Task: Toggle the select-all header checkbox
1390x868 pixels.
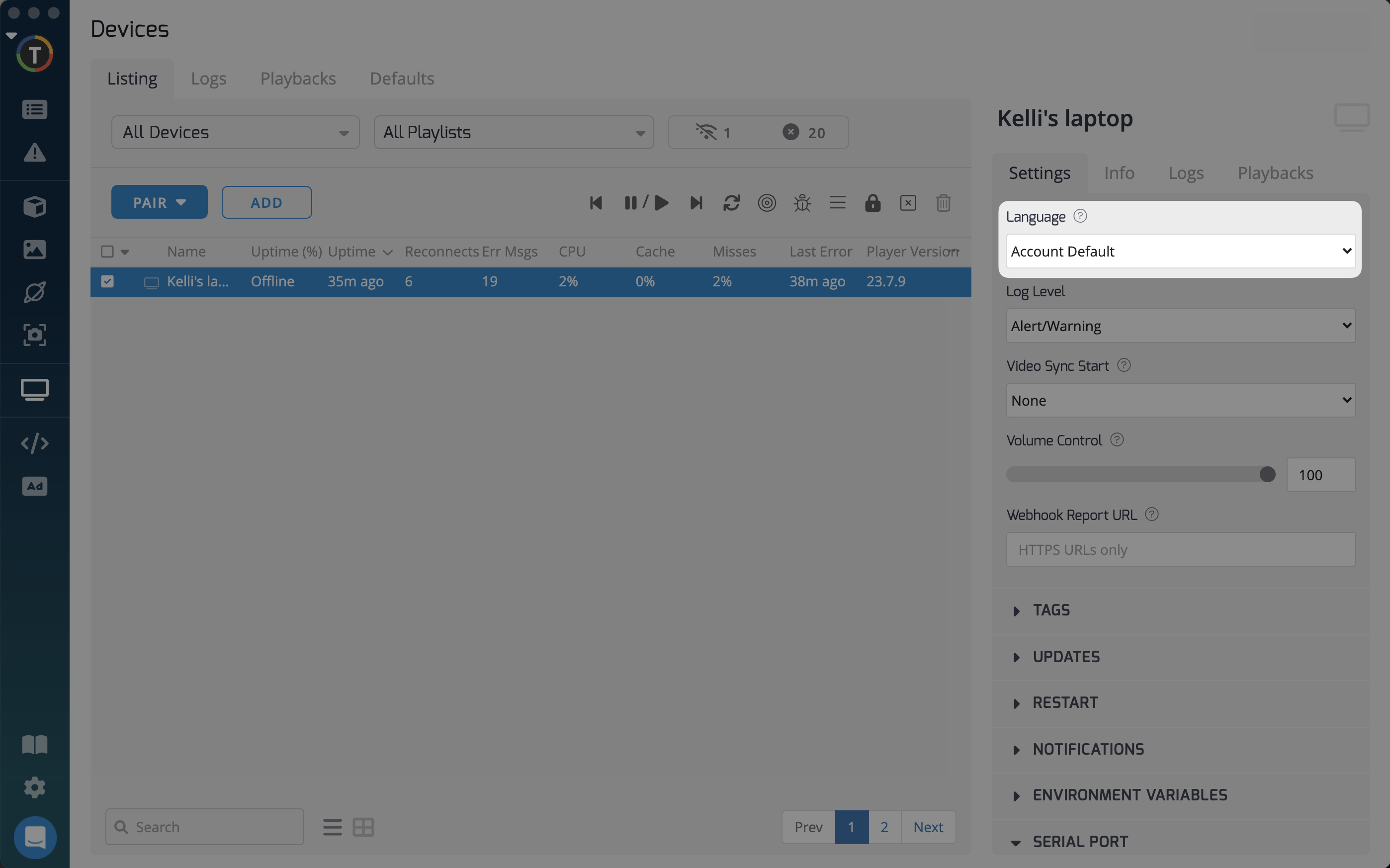Action: (x=107, y=252)
